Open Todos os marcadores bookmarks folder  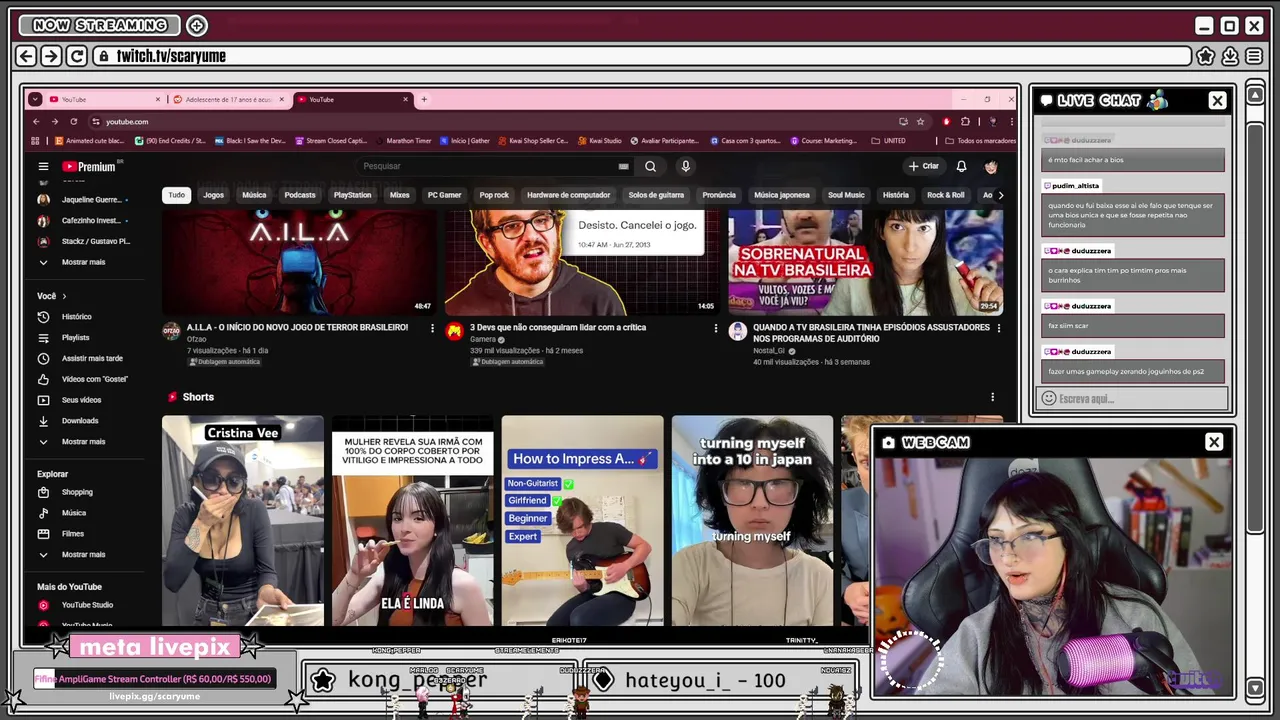(980, 141)
